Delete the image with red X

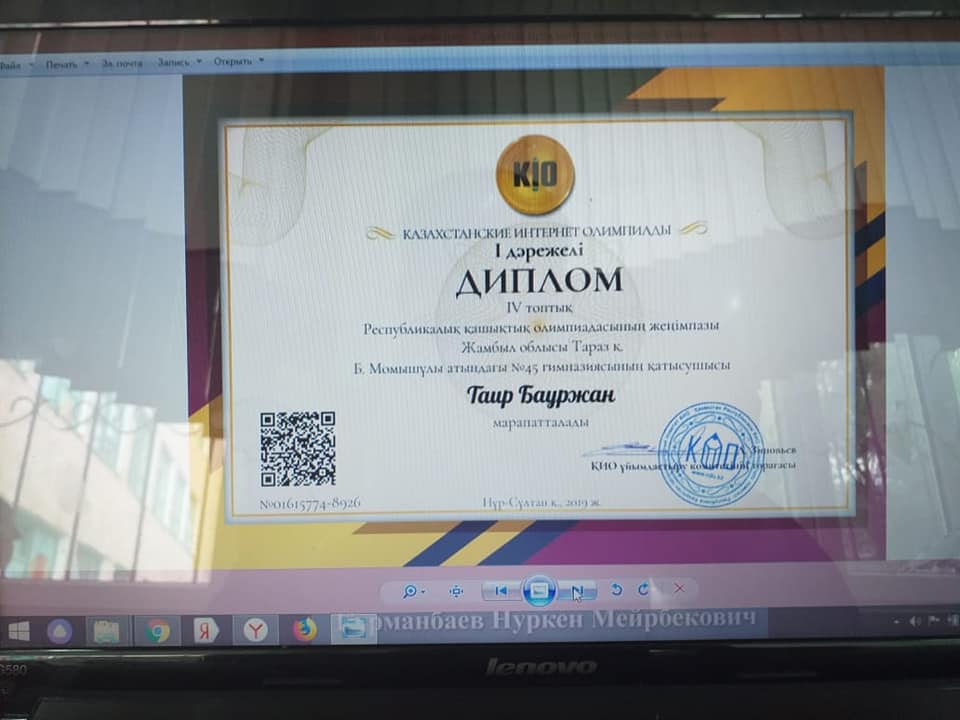pos(679,588)
